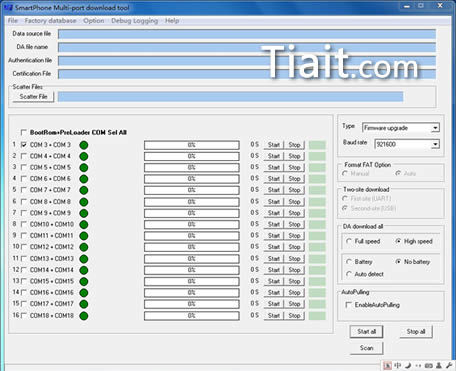Click the green status indicator for COM 3
The height and width of the screenshot is (371, 456).
point(84,145)
